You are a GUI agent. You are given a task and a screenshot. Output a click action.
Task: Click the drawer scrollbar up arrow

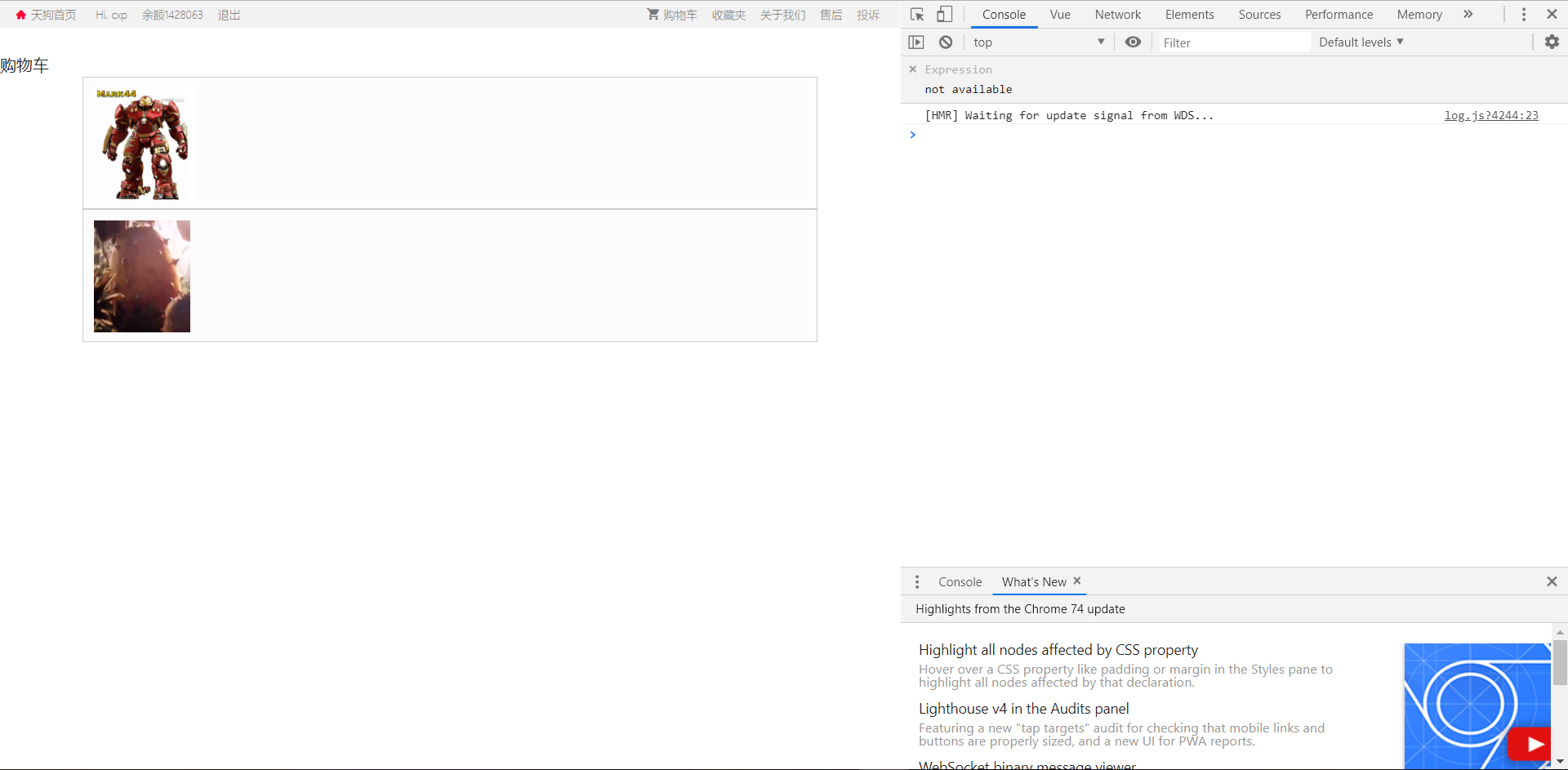point(1560,632)
